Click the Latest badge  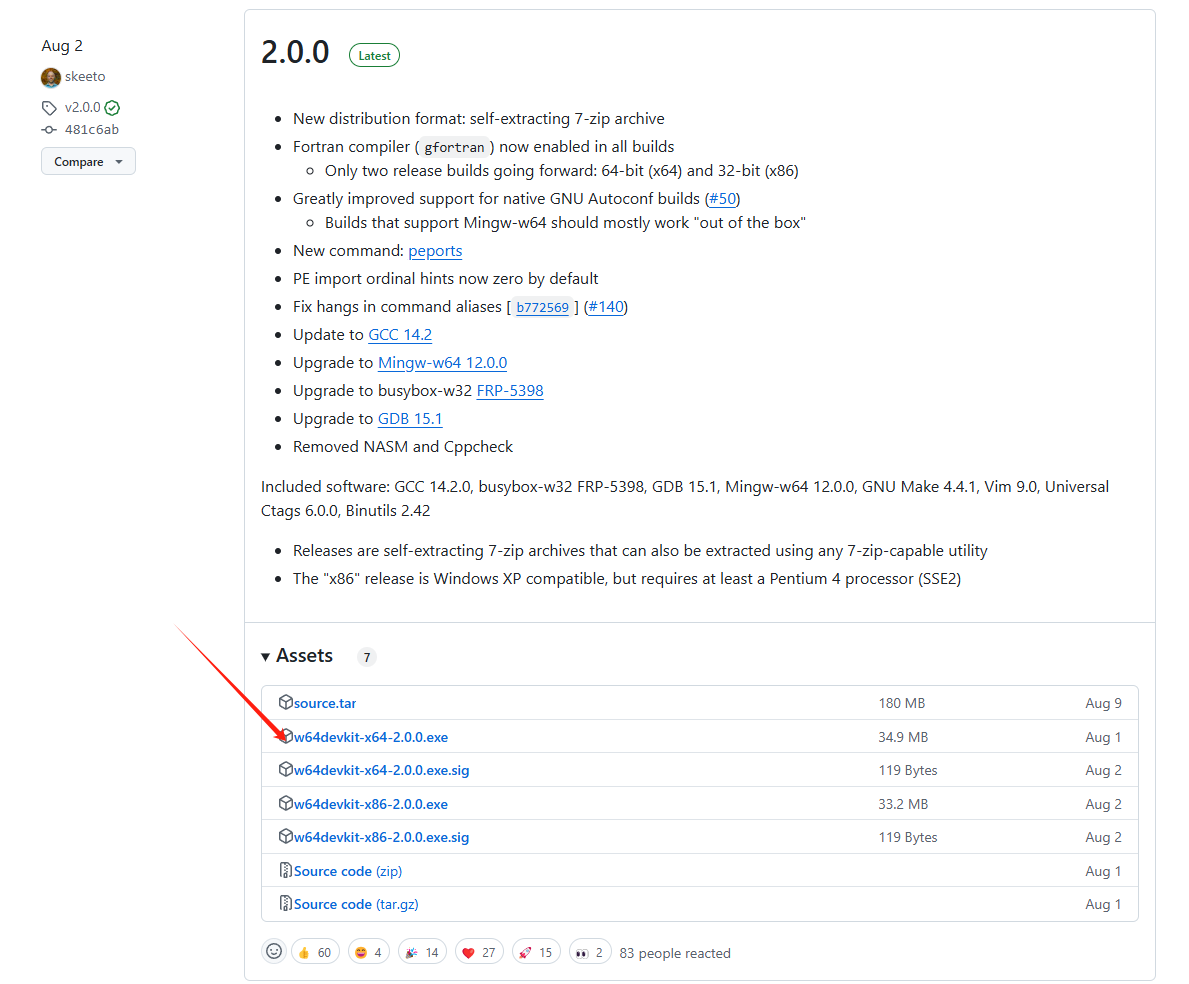point(375,55)
